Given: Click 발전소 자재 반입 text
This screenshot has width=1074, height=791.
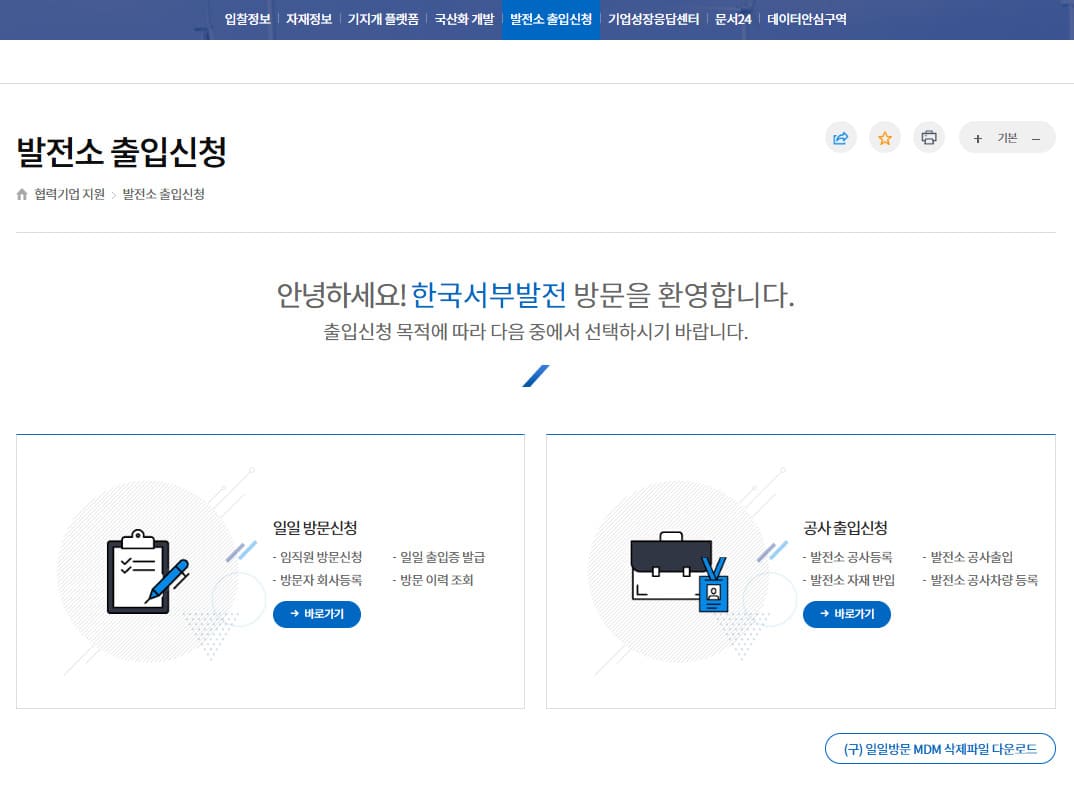Looking at the screenshot, I should 852,580.
